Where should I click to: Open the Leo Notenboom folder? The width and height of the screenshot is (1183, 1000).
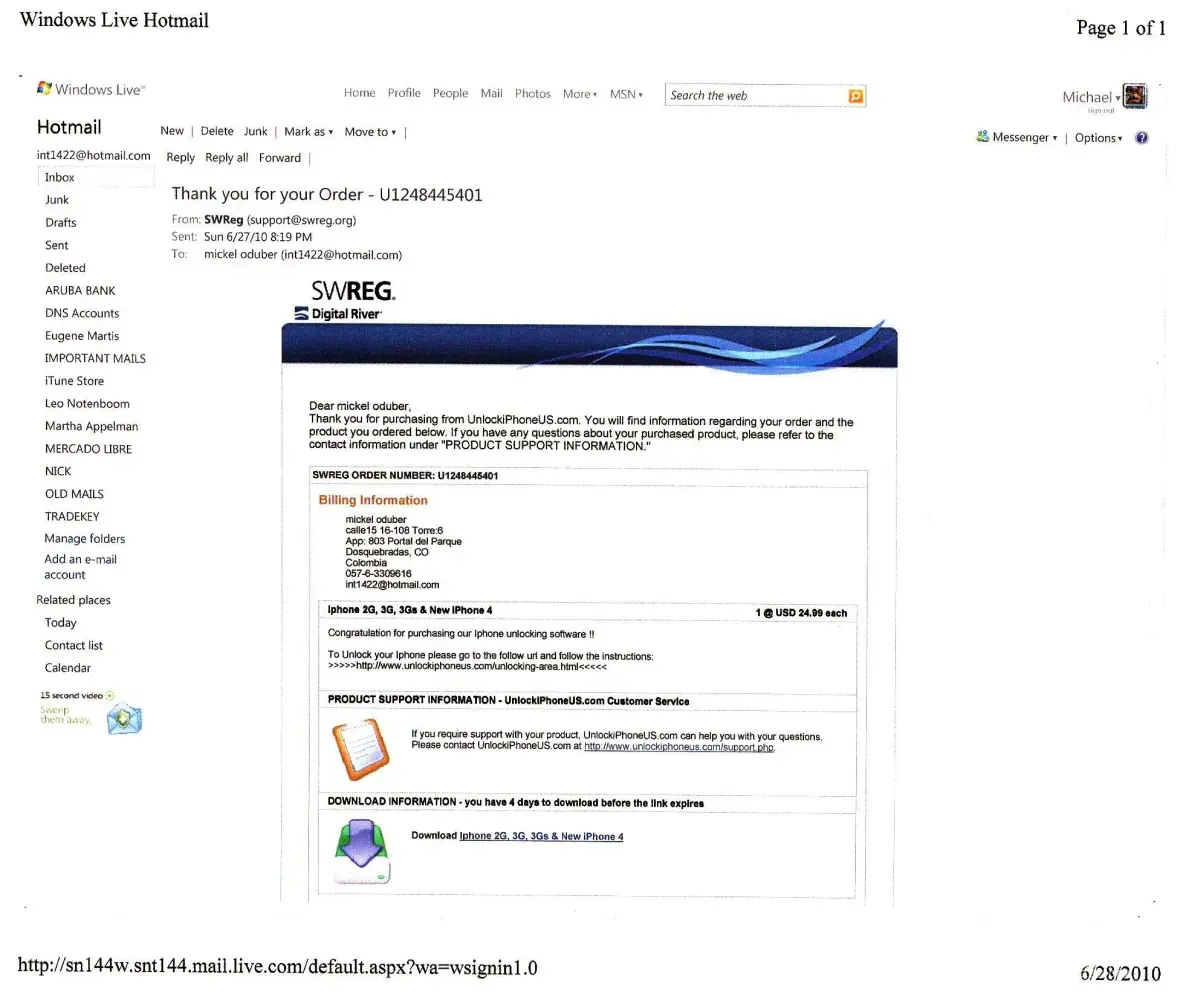87,403
